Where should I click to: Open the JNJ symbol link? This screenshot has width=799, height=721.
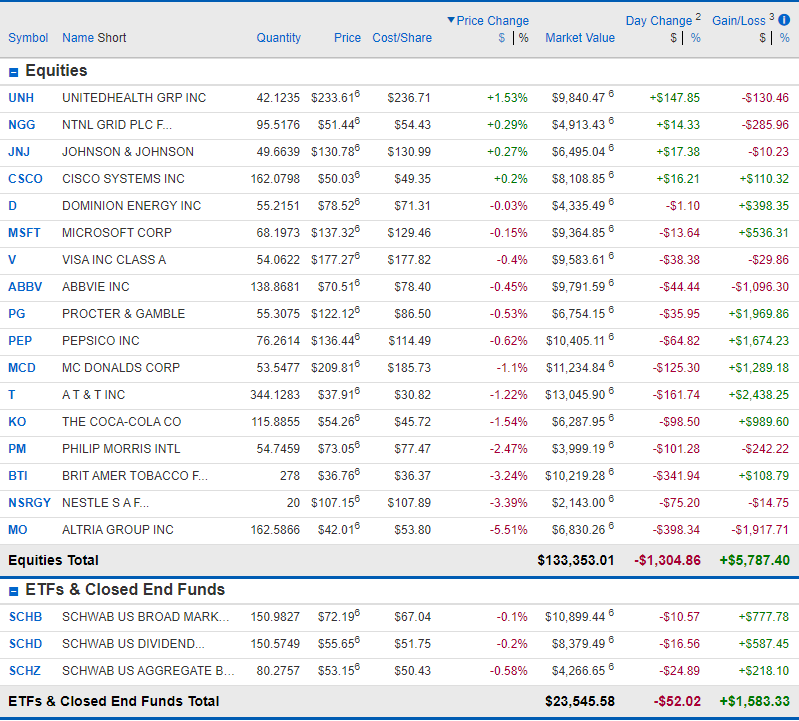(x=19, y=152)
